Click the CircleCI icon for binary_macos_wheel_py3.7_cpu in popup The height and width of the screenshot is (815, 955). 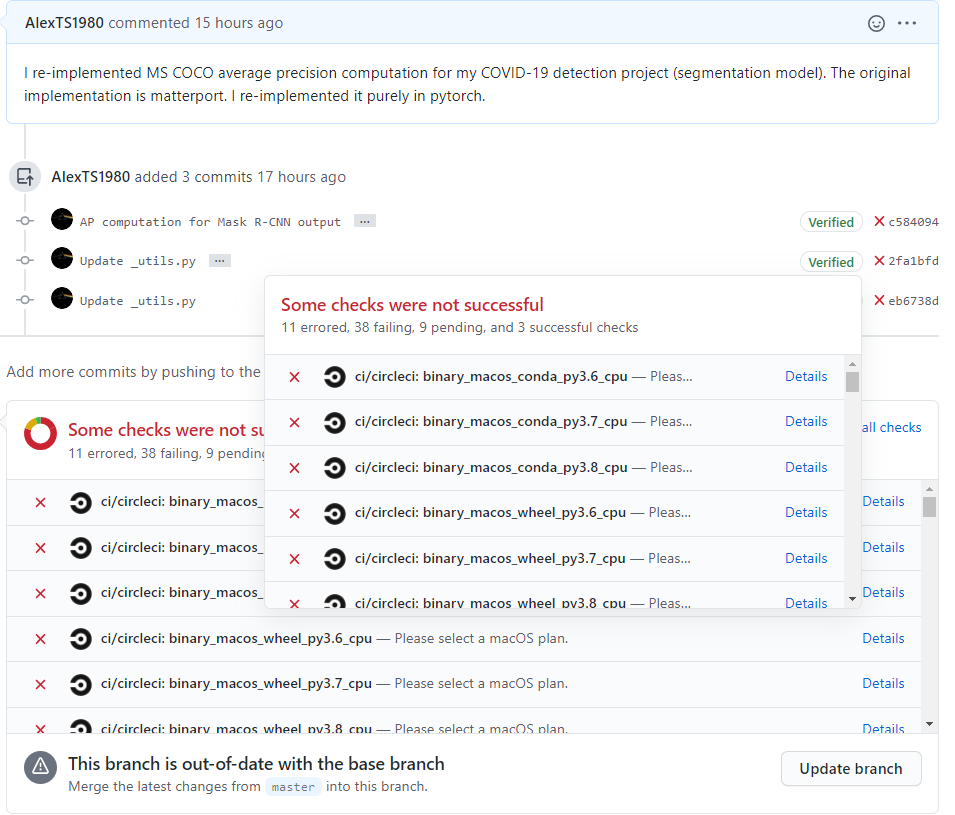(335, 559)
